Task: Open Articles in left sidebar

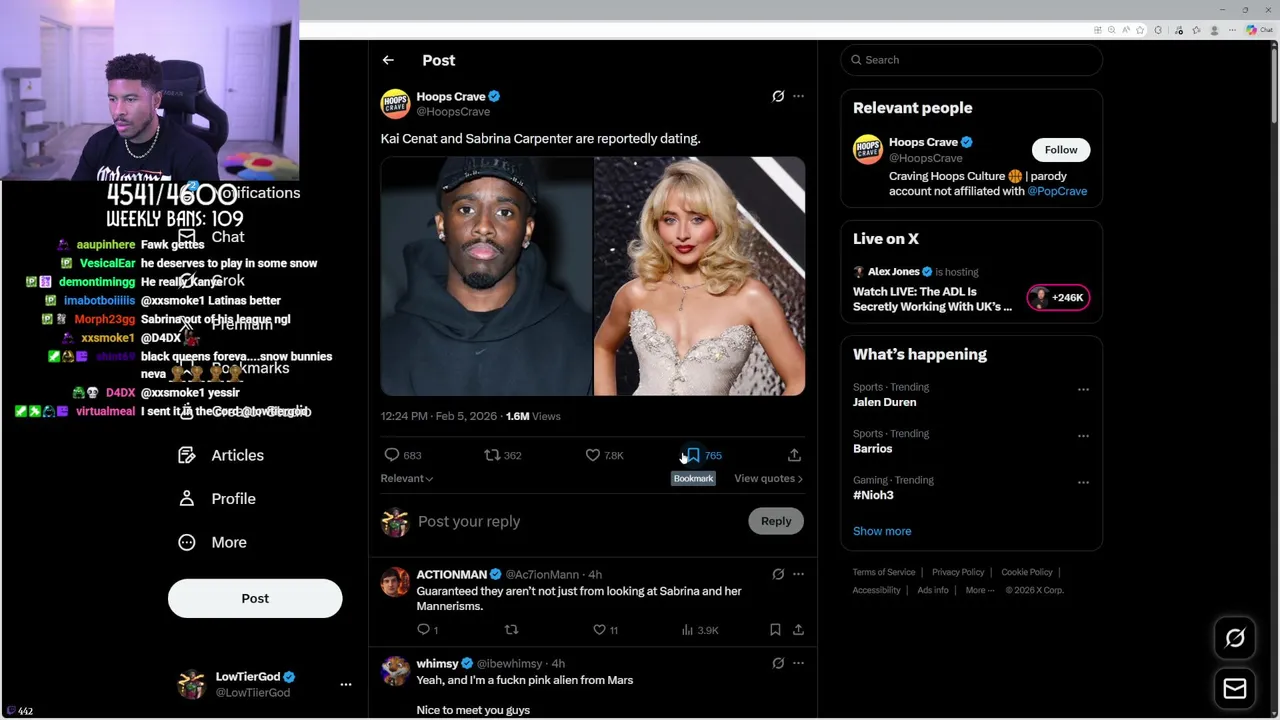Action: click(222, 455)
